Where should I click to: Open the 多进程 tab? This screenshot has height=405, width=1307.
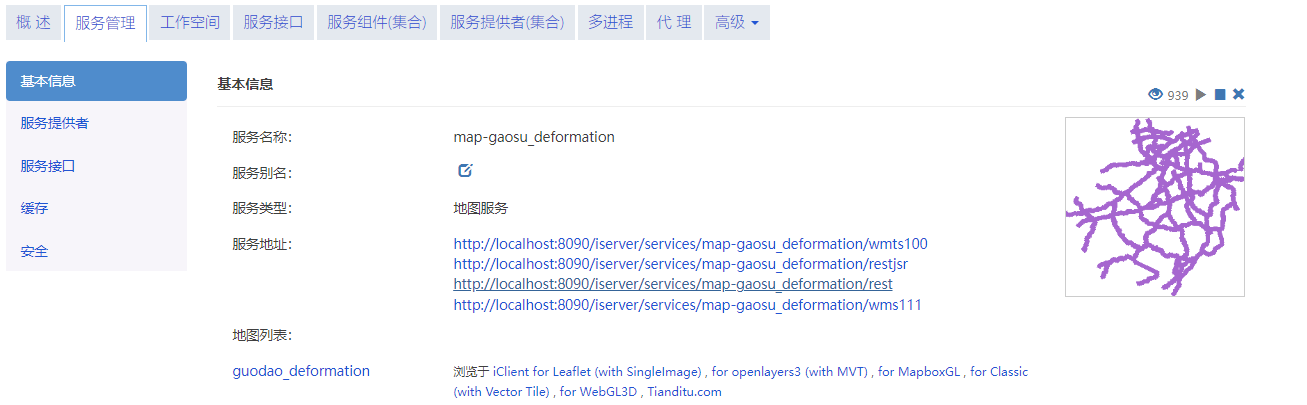[x=610, y=22]
